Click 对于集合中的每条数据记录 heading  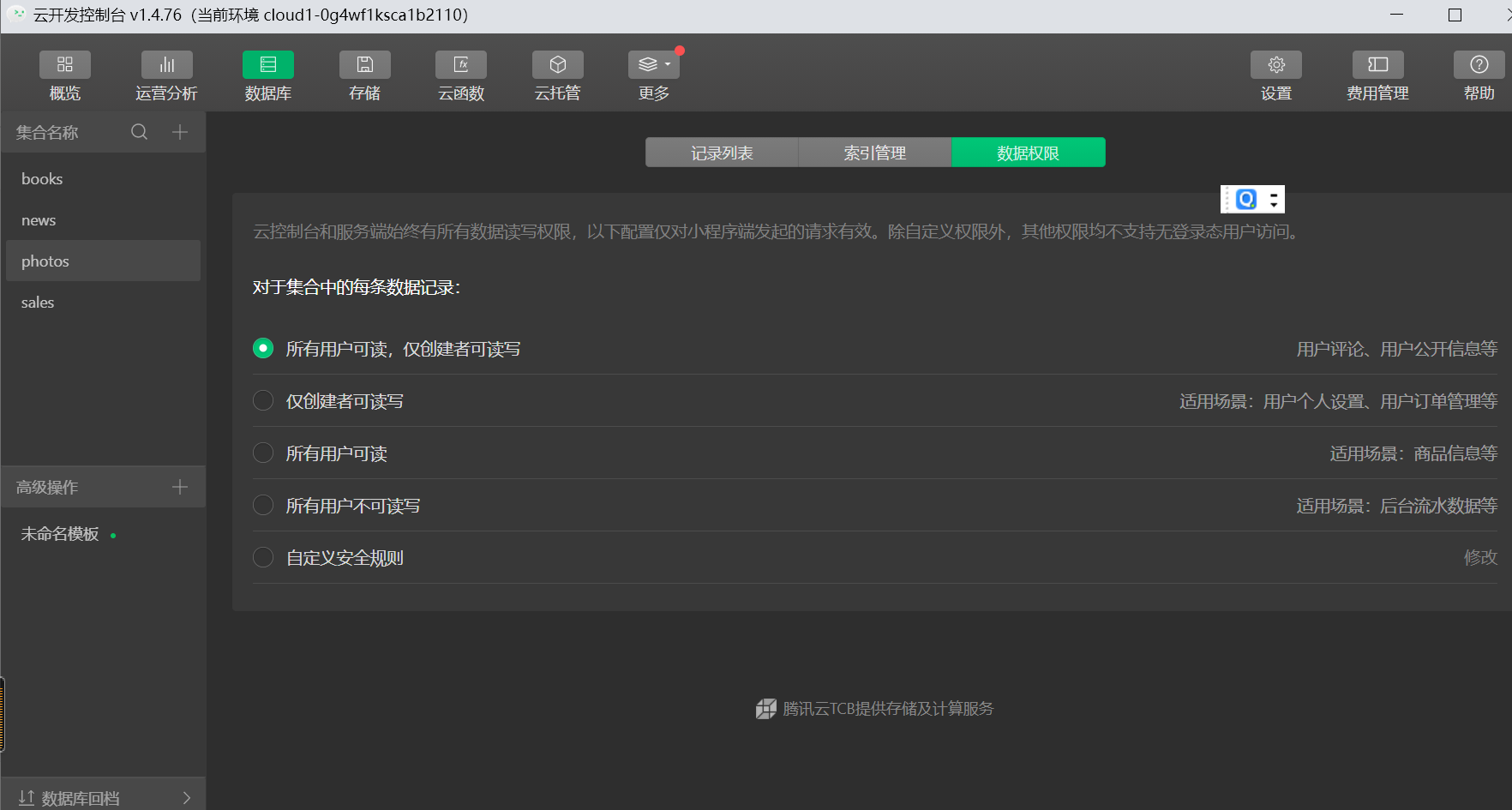pyautogui.click(x=357, y=287)
